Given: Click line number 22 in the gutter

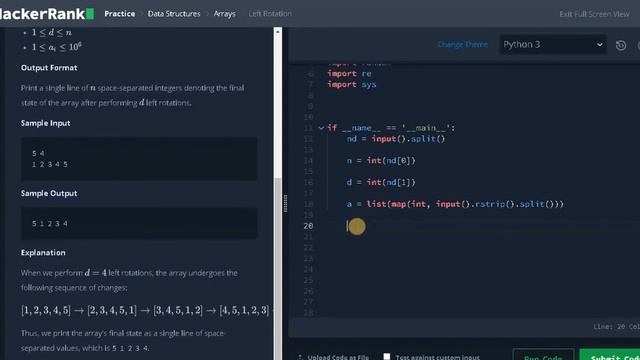Looking at the screenshot, I should click(308, 247).
